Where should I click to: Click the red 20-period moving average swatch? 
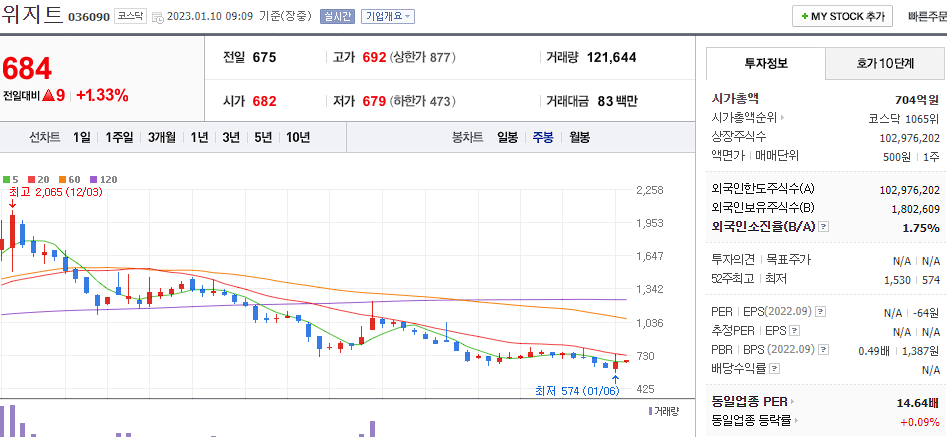tap(31, 179)
